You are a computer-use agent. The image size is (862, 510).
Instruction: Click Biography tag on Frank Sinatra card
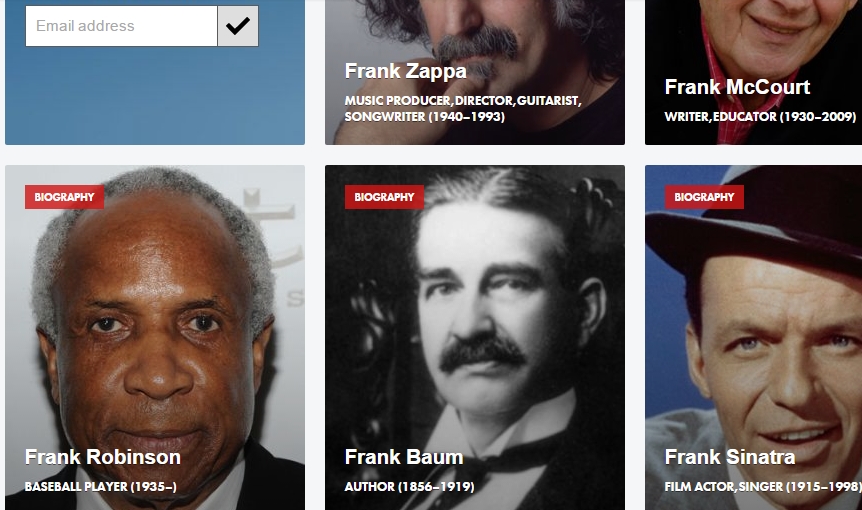click(x=704, y=197)
